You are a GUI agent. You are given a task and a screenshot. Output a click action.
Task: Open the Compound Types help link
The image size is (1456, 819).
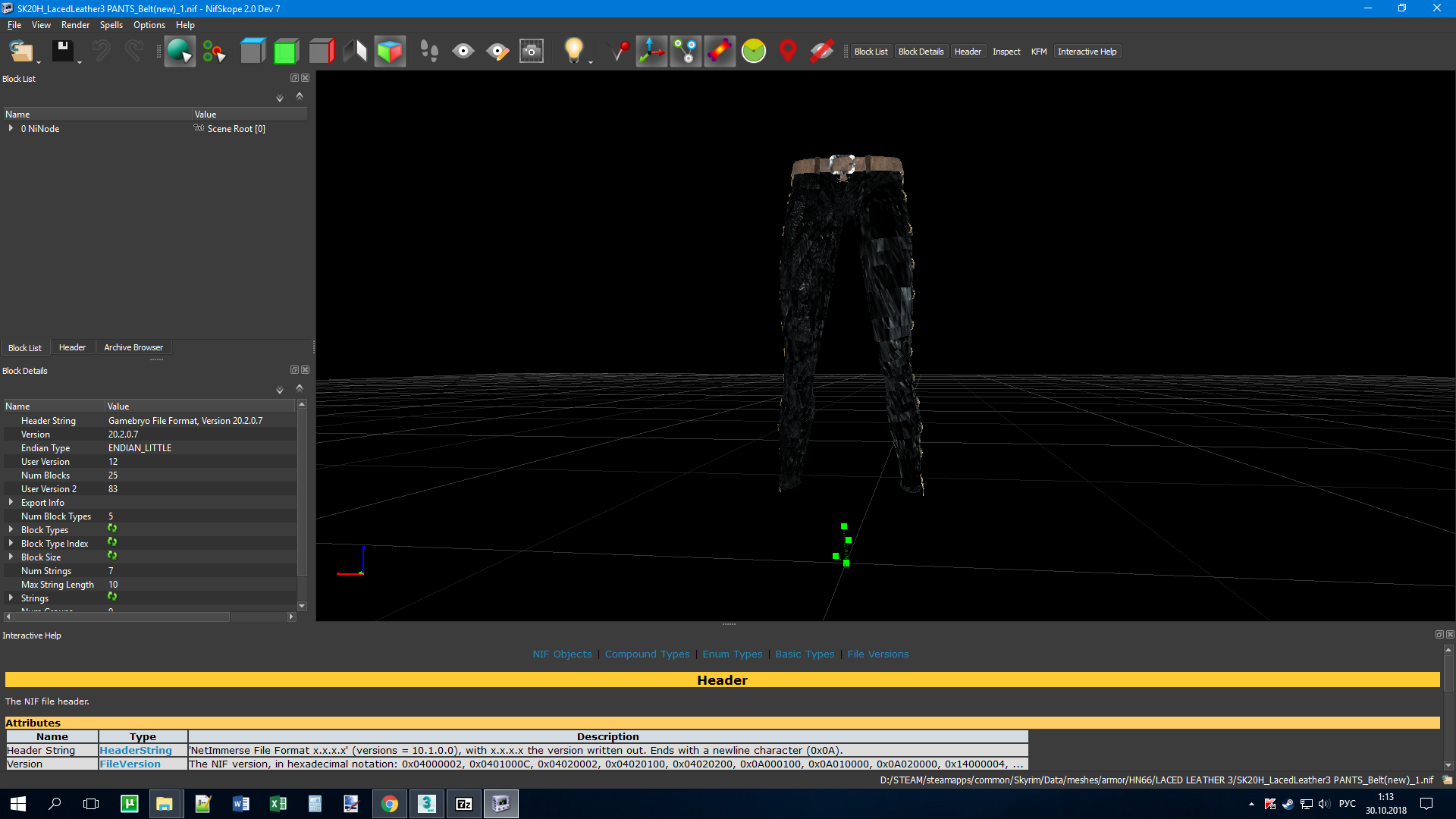coord(647,654)
